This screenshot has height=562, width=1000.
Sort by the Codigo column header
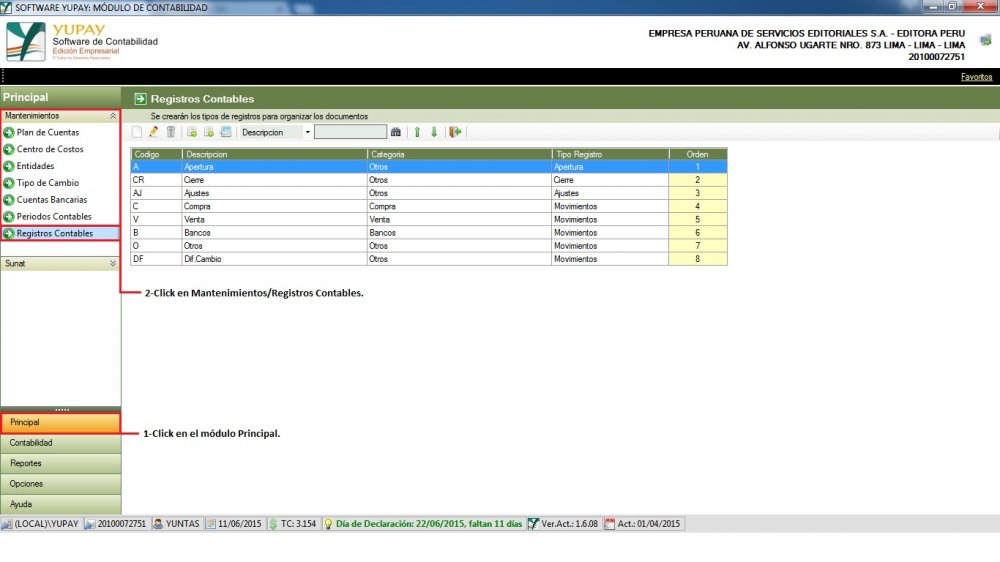pos(156,154)
